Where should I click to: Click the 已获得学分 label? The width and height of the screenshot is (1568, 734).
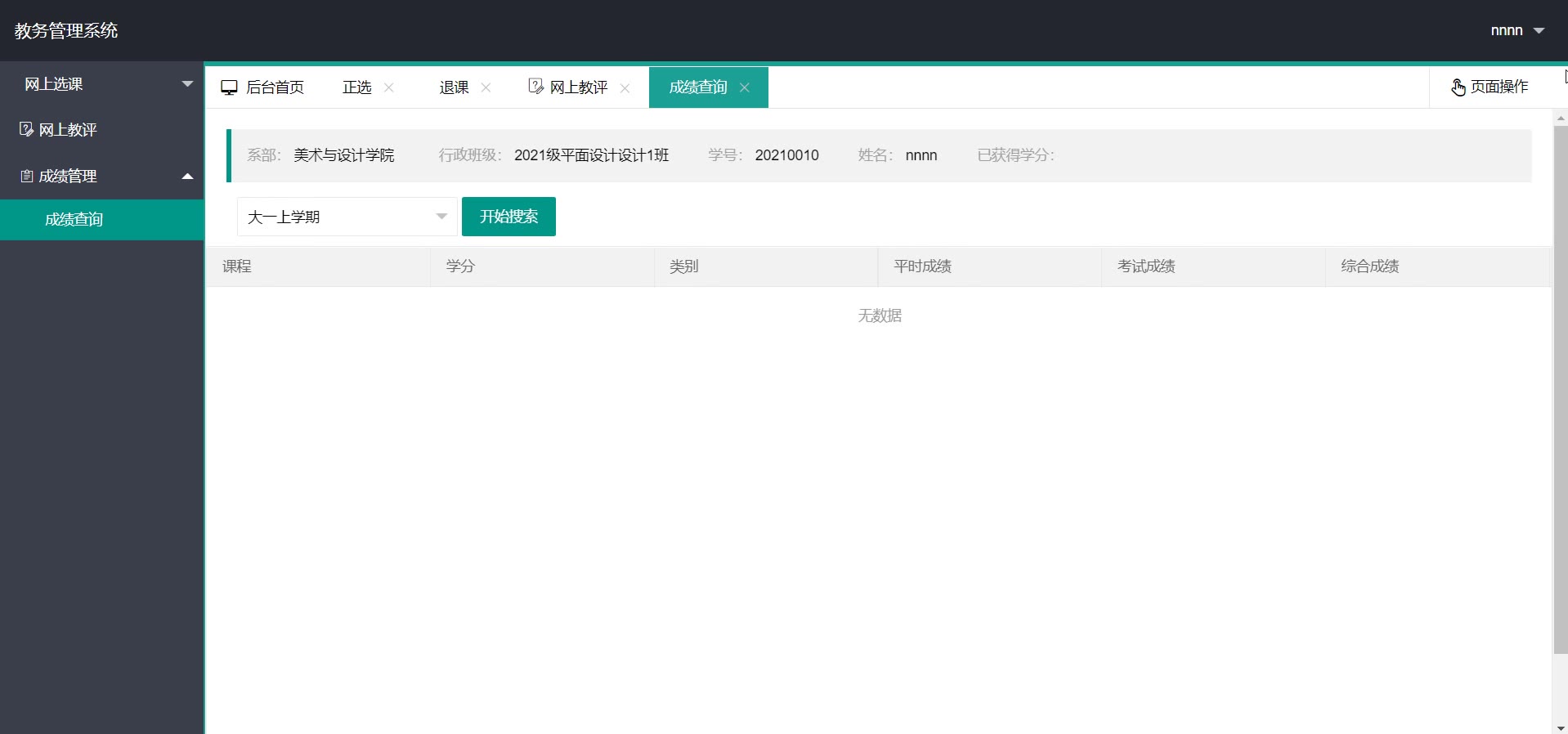(1016, 155)
